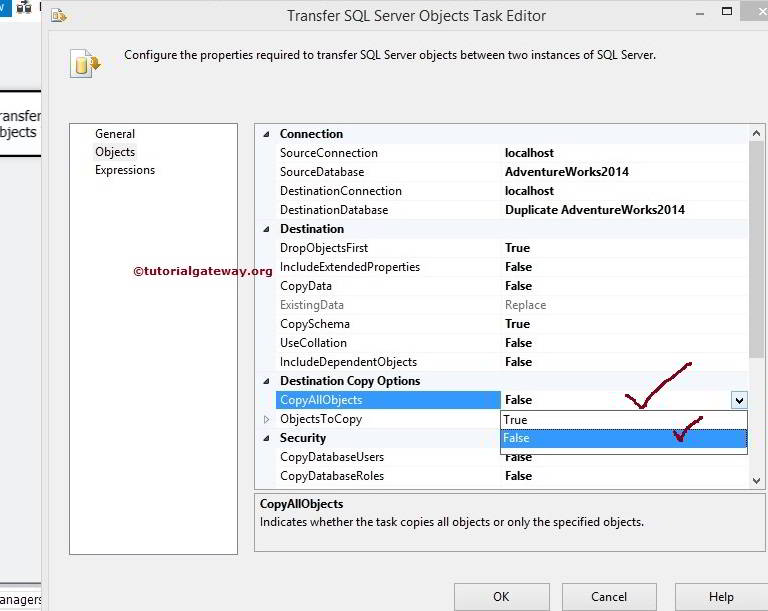This screenshot has height=611, width=768.
Task: Select the SourceConnection property row
Action: coord(511,153)
